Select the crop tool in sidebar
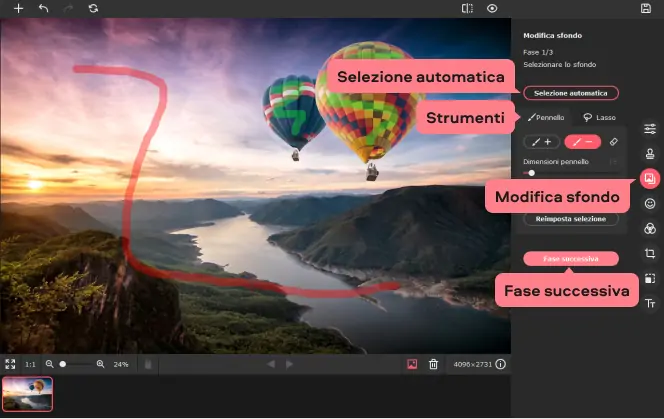 [650, 253]
